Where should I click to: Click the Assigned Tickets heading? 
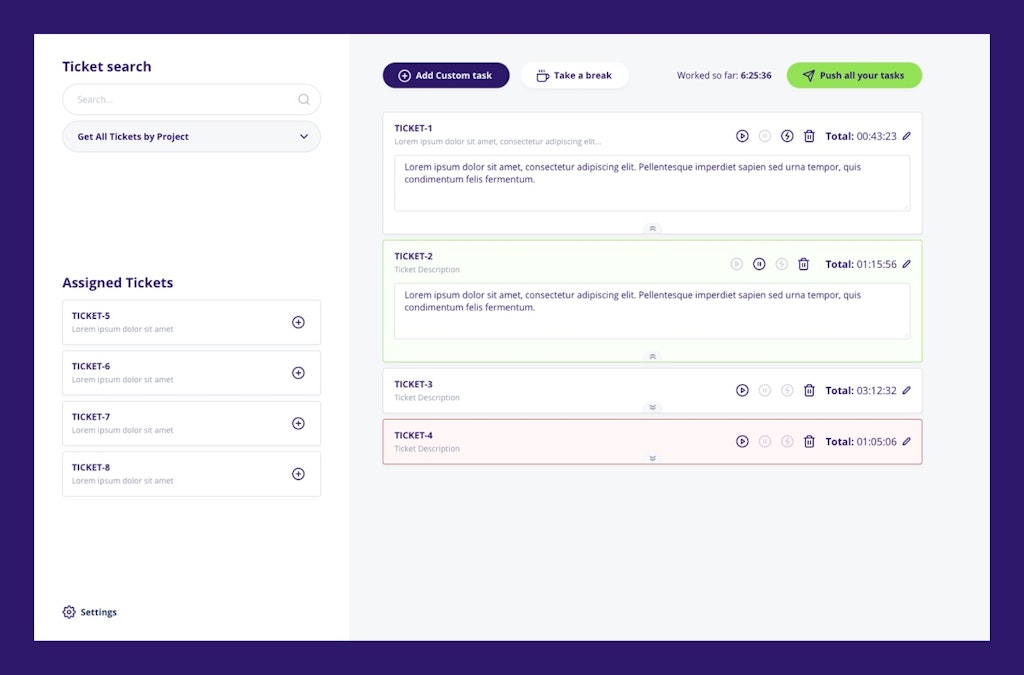tap(118, 283)
